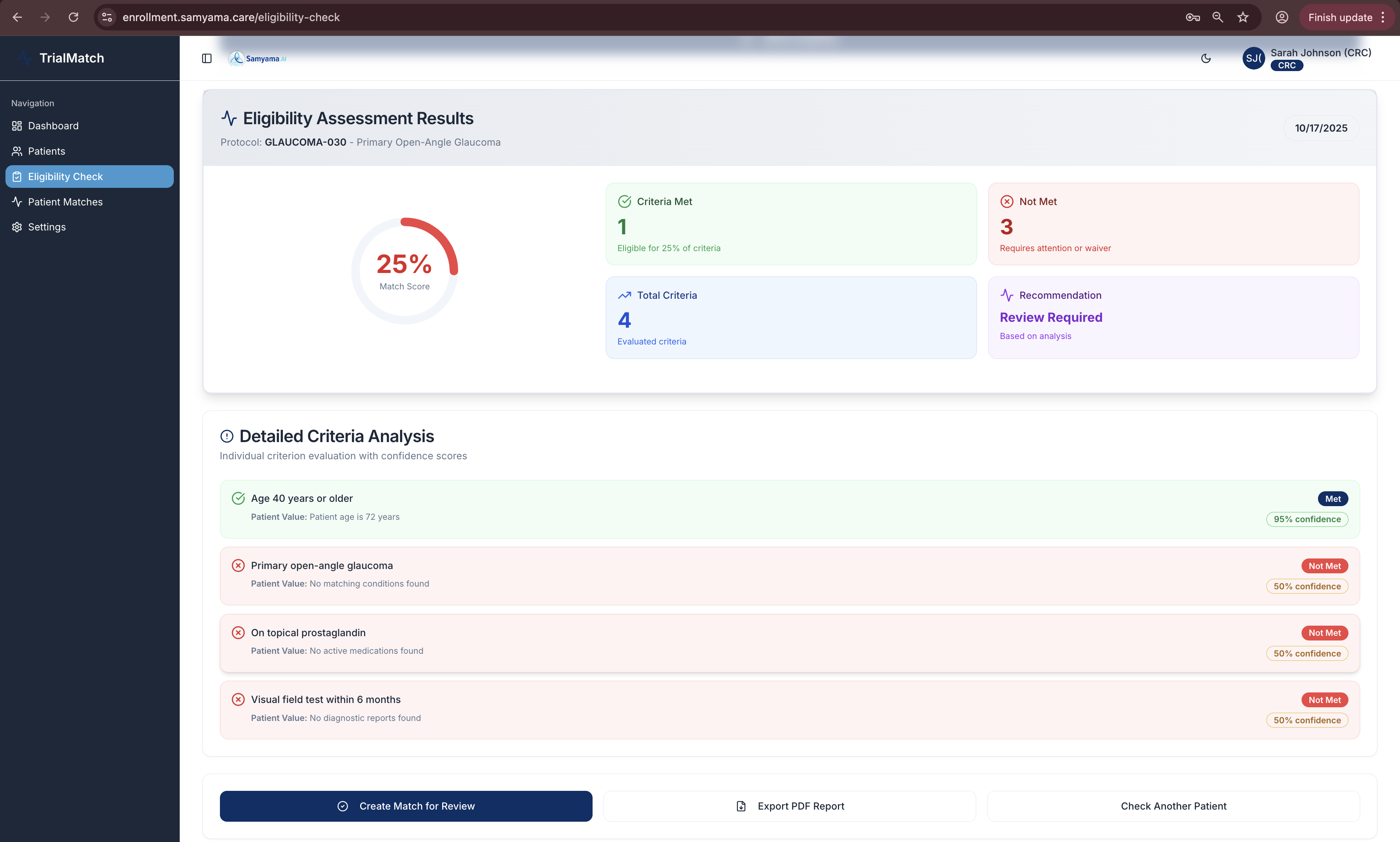Export the PDF report
1400x842 pixels.
[789, 806]
